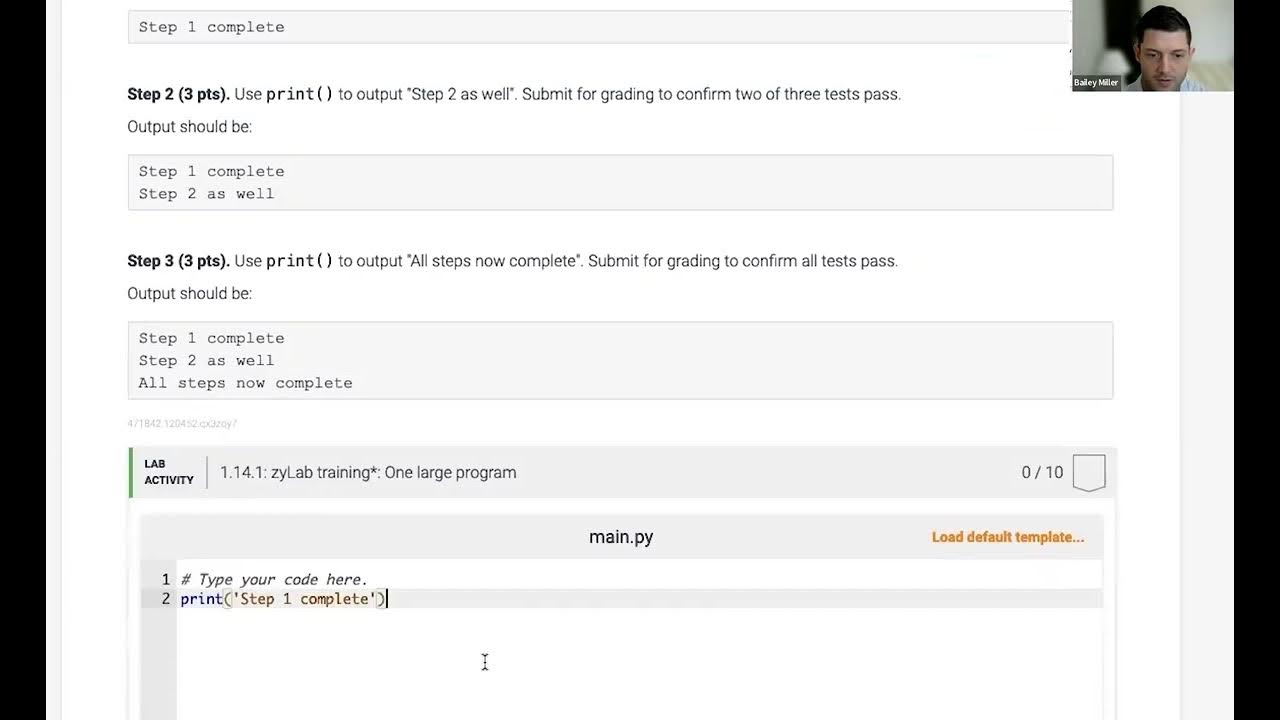Select line number 2 in editor gutter
The width and height of the screenshot is (1280, 720).
tap(165, 599)
